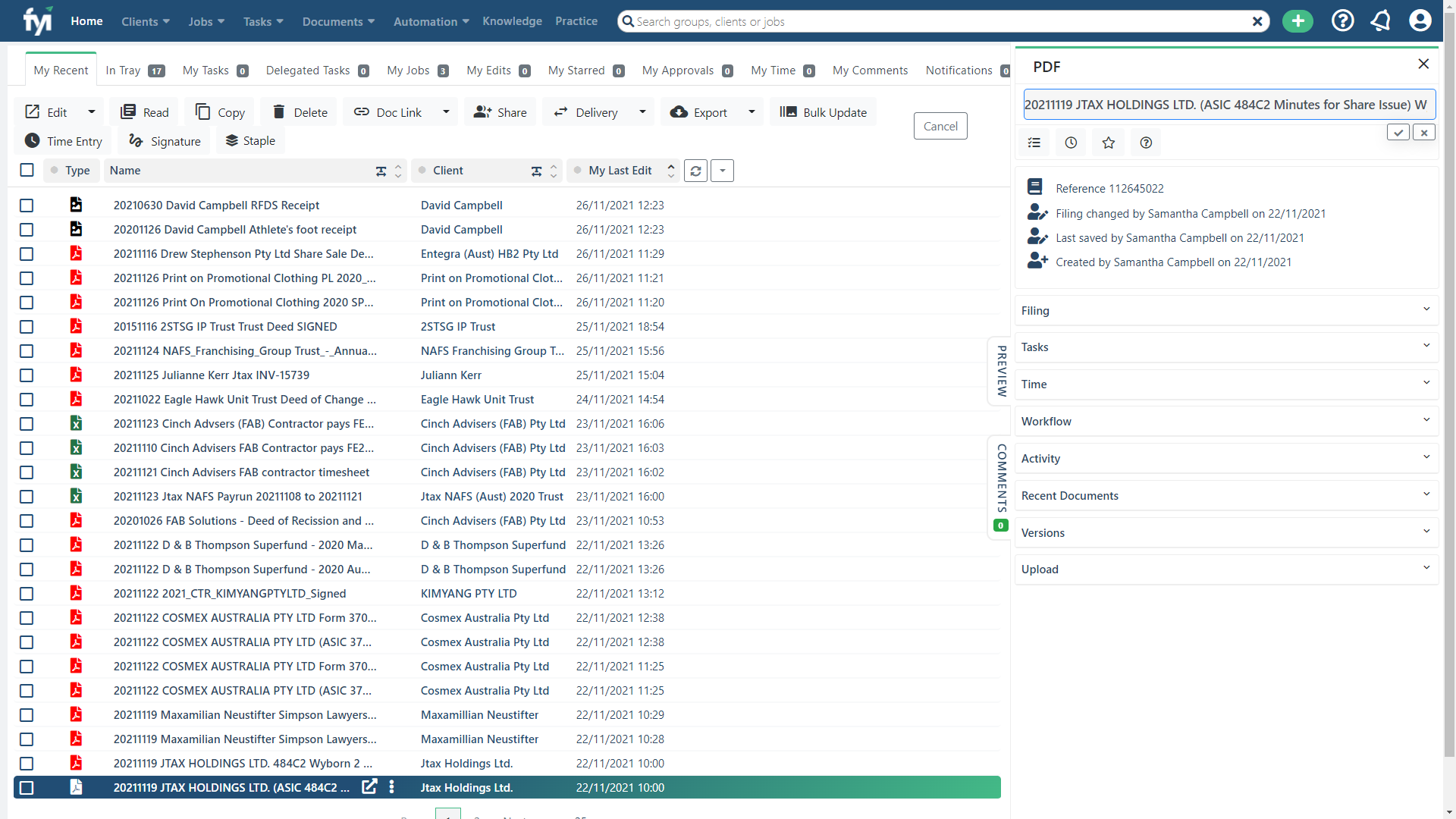This screenshot has width=1456, height=819.
Task: Open the Delivery dropdown arrow
Action: pos(642,112)
